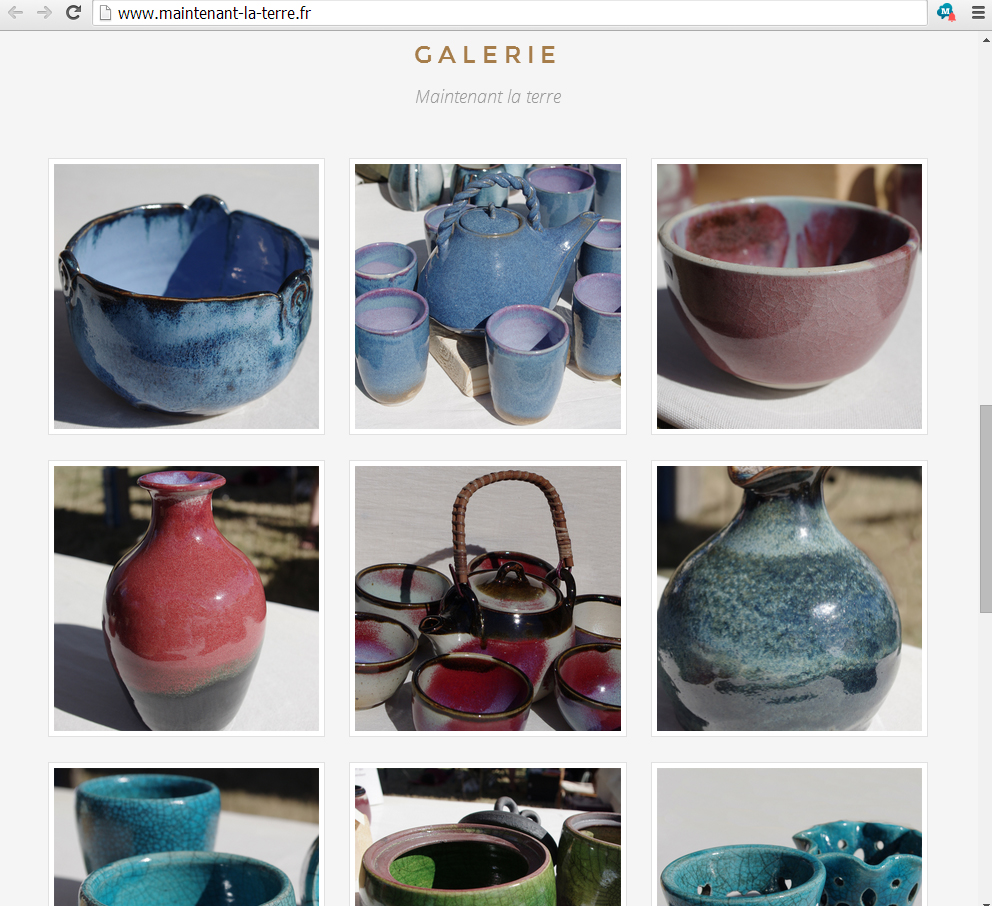Click the scrollbar up arrow
The width and height of the screenshot is (992, 906).
click(x=986, y=40)
